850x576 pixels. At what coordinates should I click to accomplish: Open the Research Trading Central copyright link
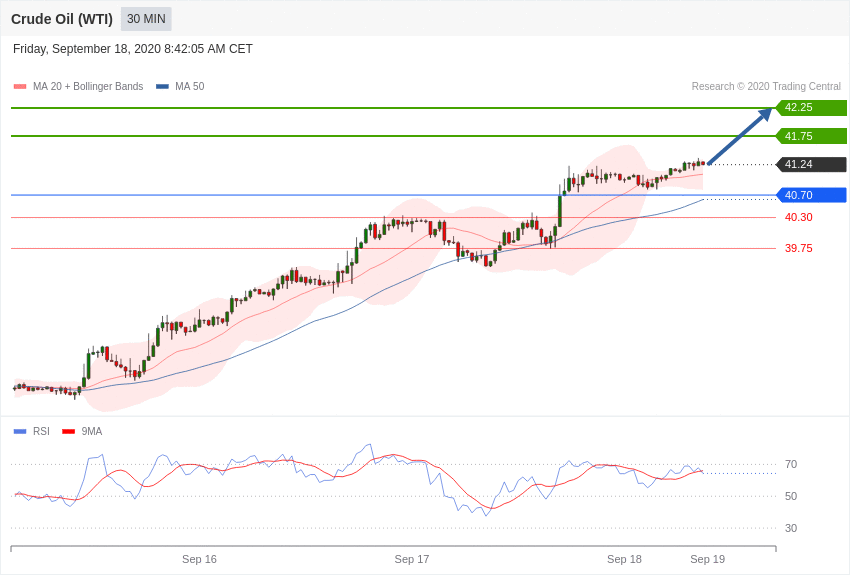pos(766,87)
